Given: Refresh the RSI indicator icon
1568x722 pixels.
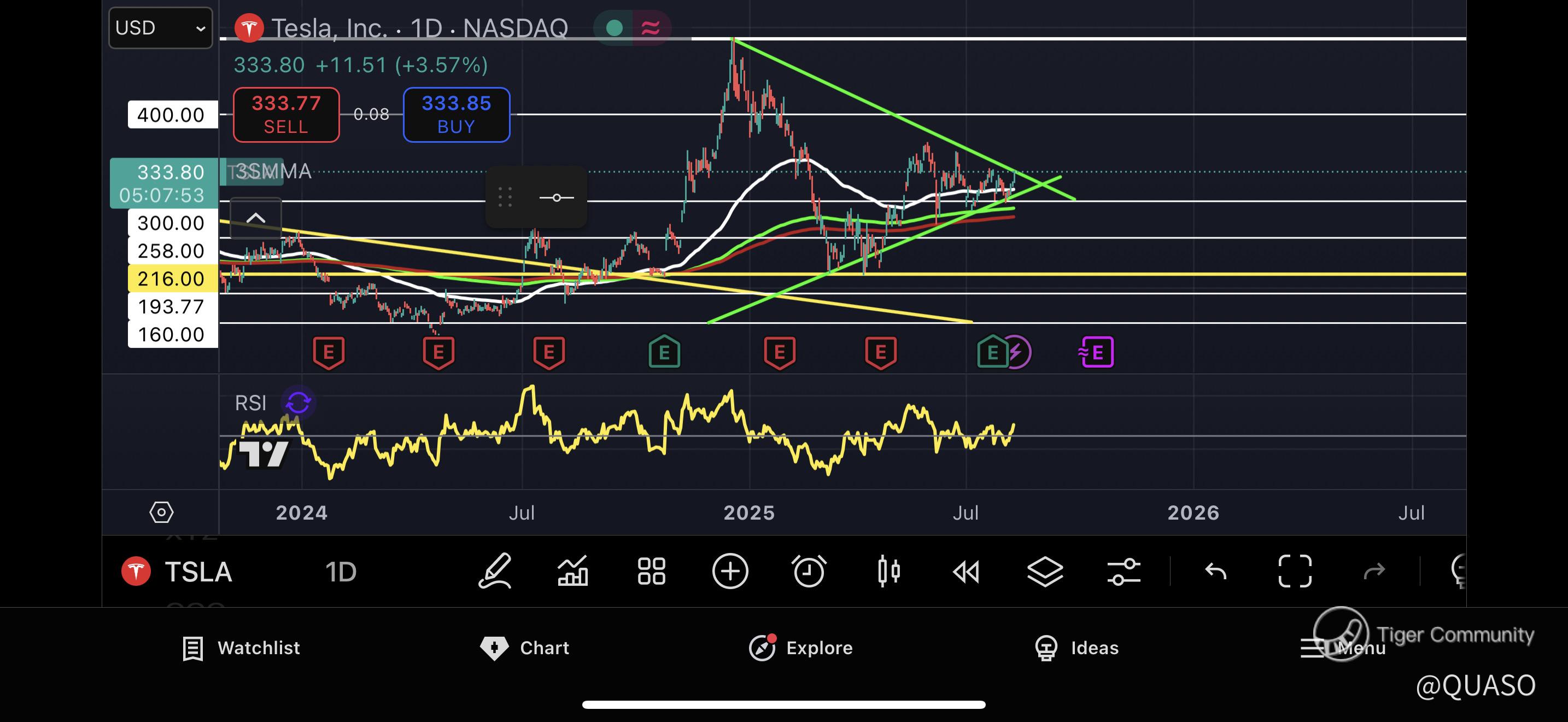Looking at the screenshot, I should 299,403.
